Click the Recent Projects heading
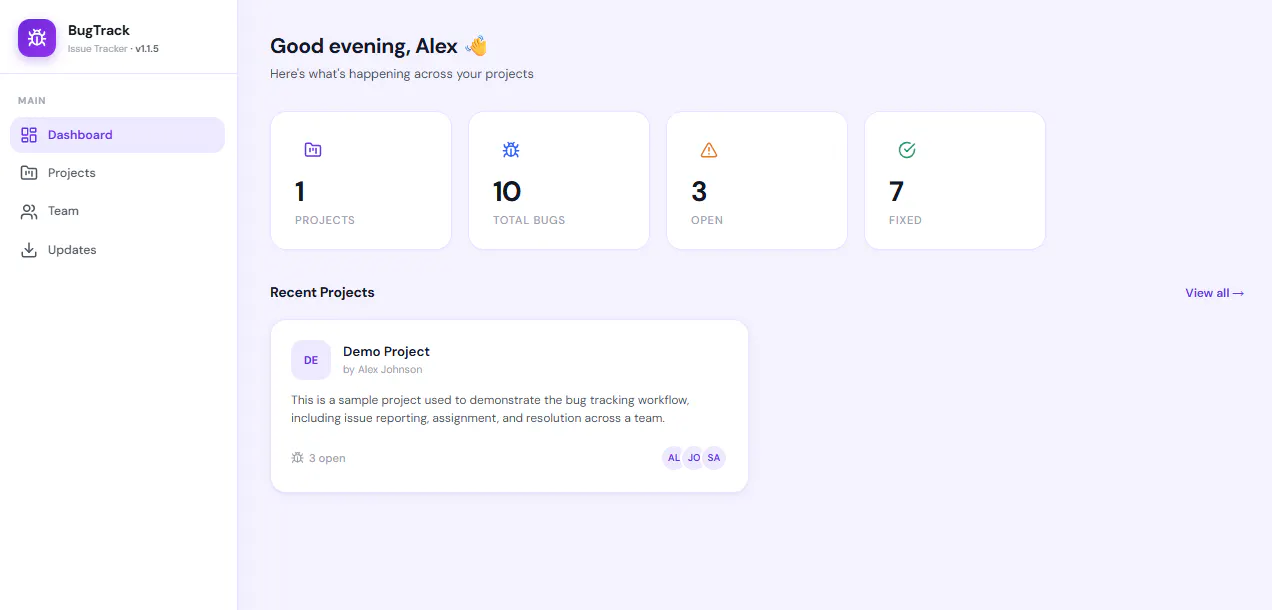This screenshot has height=610, width=1272. (x=322, y=293)
